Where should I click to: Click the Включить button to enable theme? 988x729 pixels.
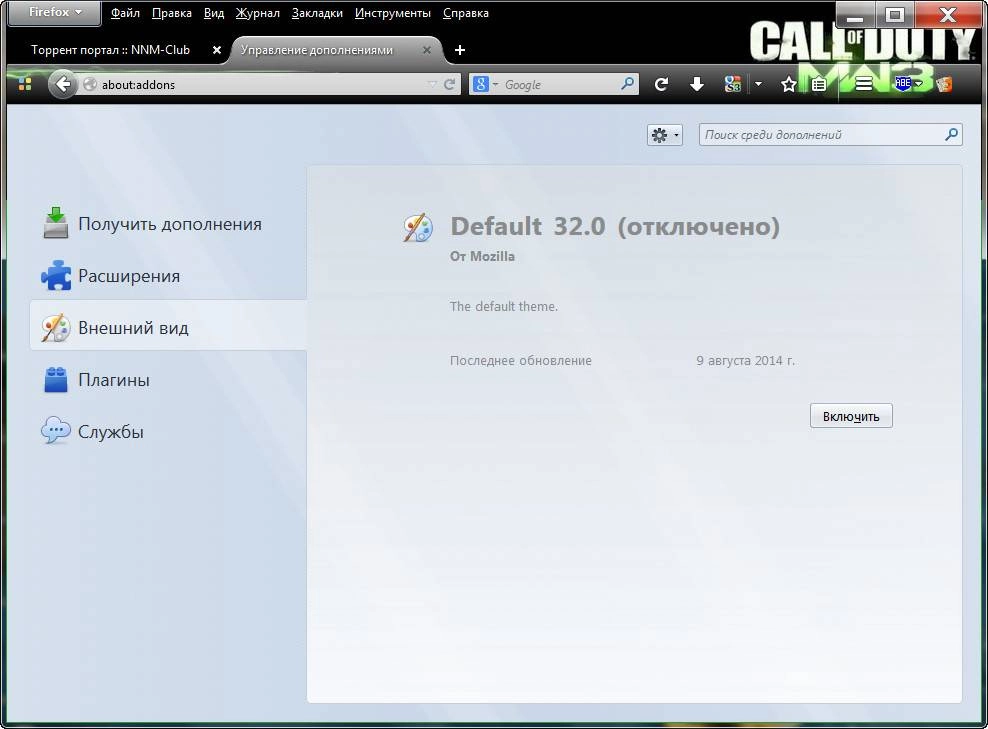click(x=851, y=416)
